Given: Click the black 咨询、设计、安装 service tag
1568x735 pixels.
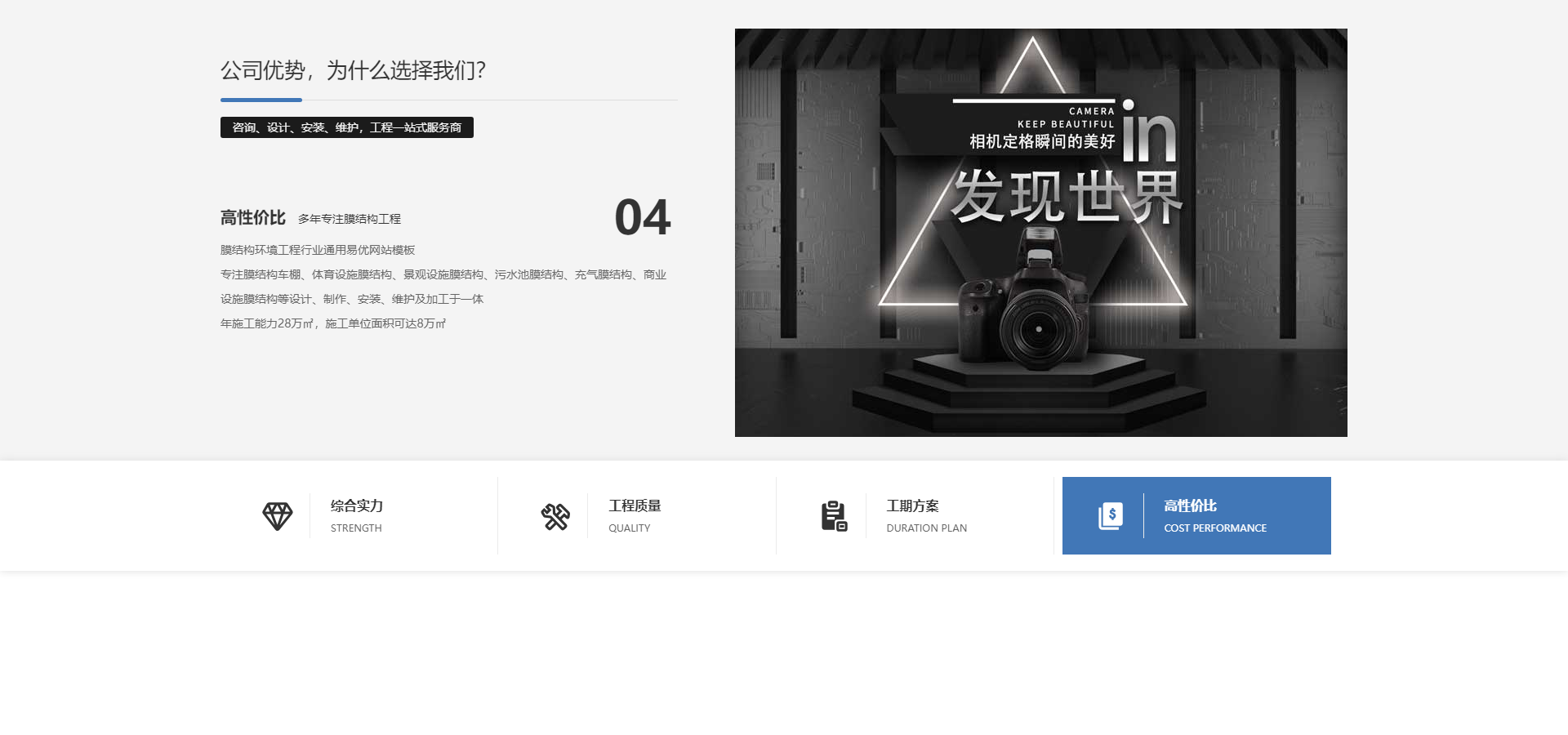Looking at the screenshot, I should click(347, 127).
